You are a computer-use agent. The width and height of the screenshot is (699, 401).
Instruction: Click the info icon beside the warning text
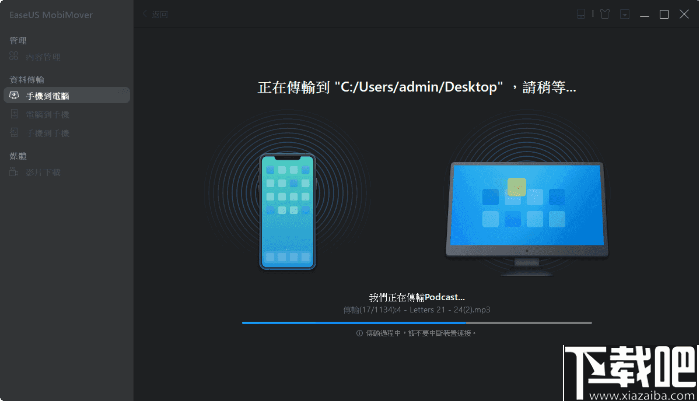click(359, 333)
